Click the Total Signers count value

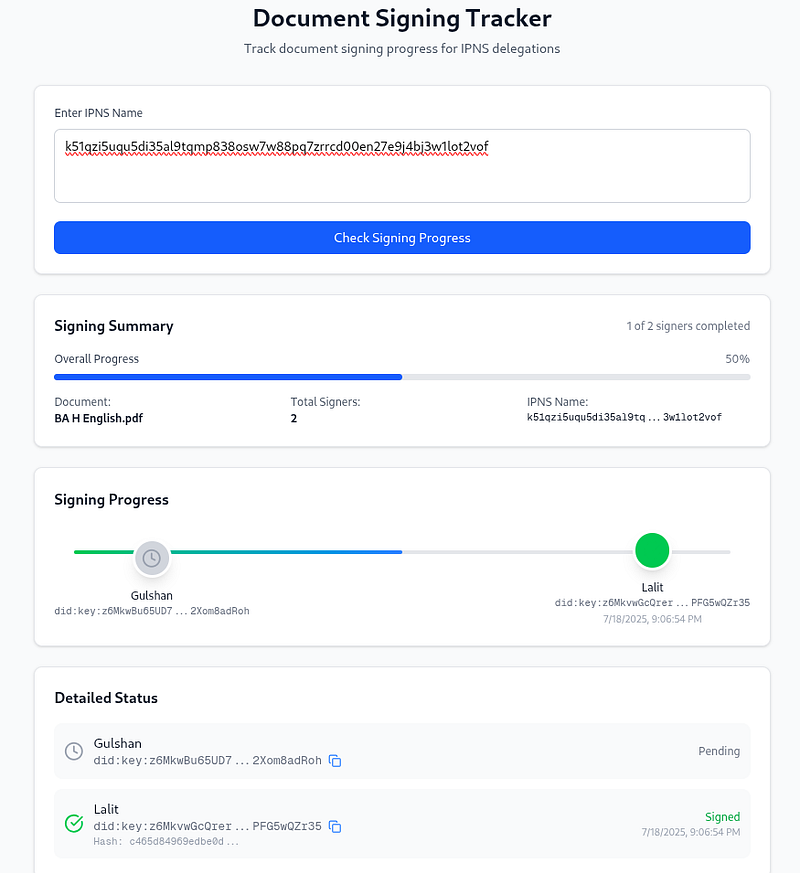[294, 418]
